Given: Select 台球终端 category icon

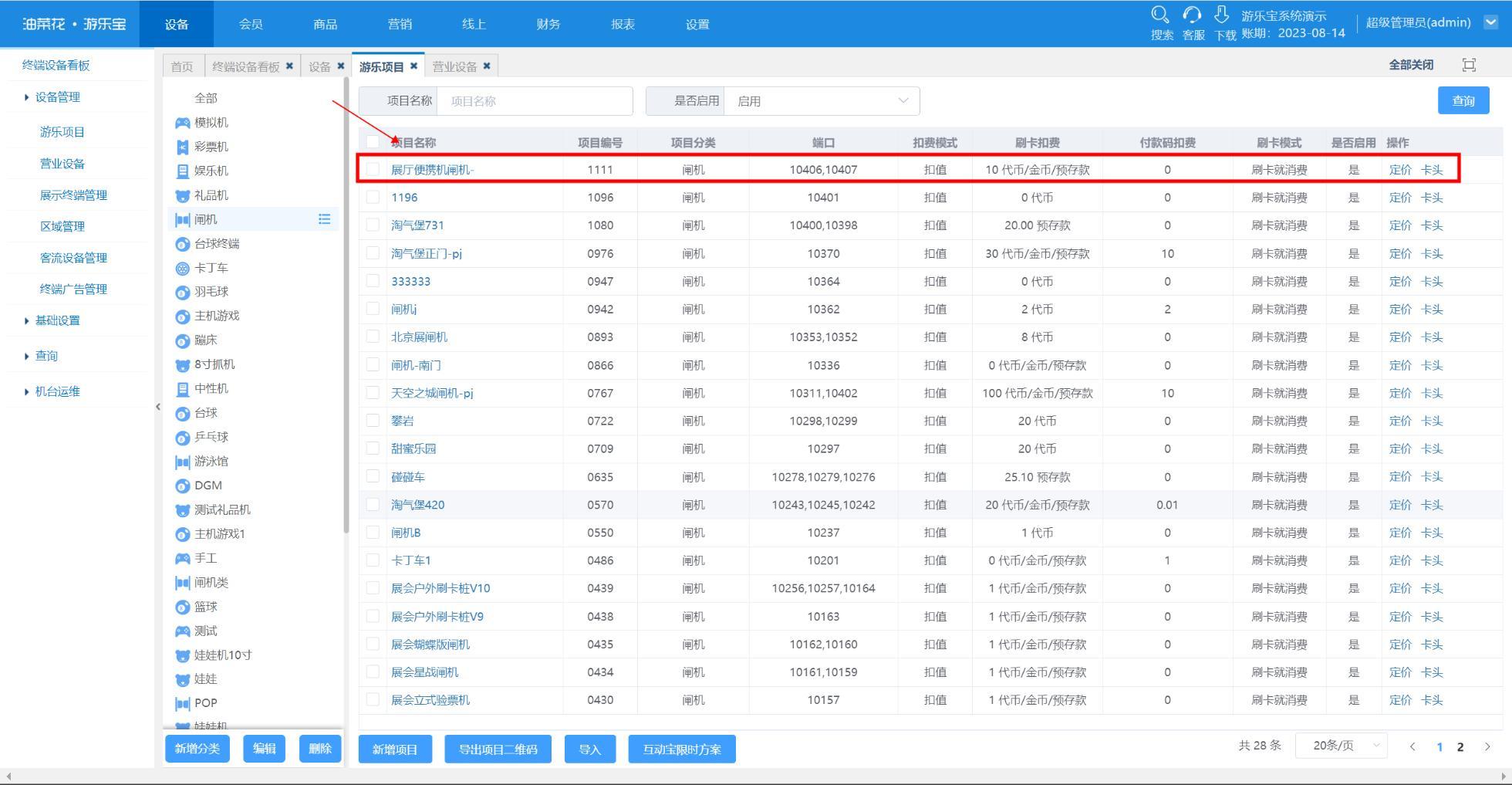Looking at the screenshot, I should [x=182, y=244].
